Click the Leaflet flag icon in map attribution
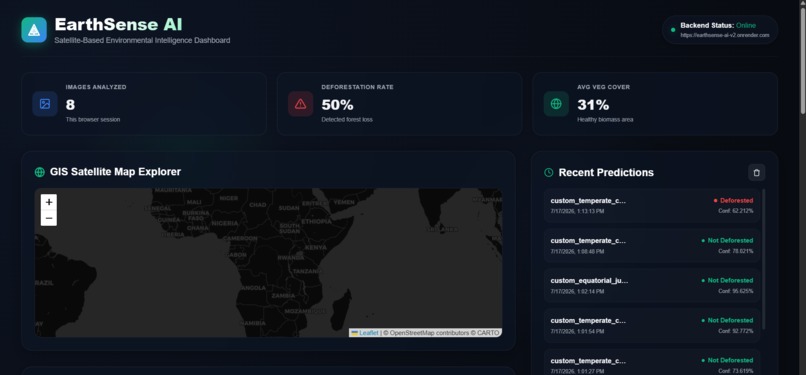806x375 pixels. coord(354,333)
